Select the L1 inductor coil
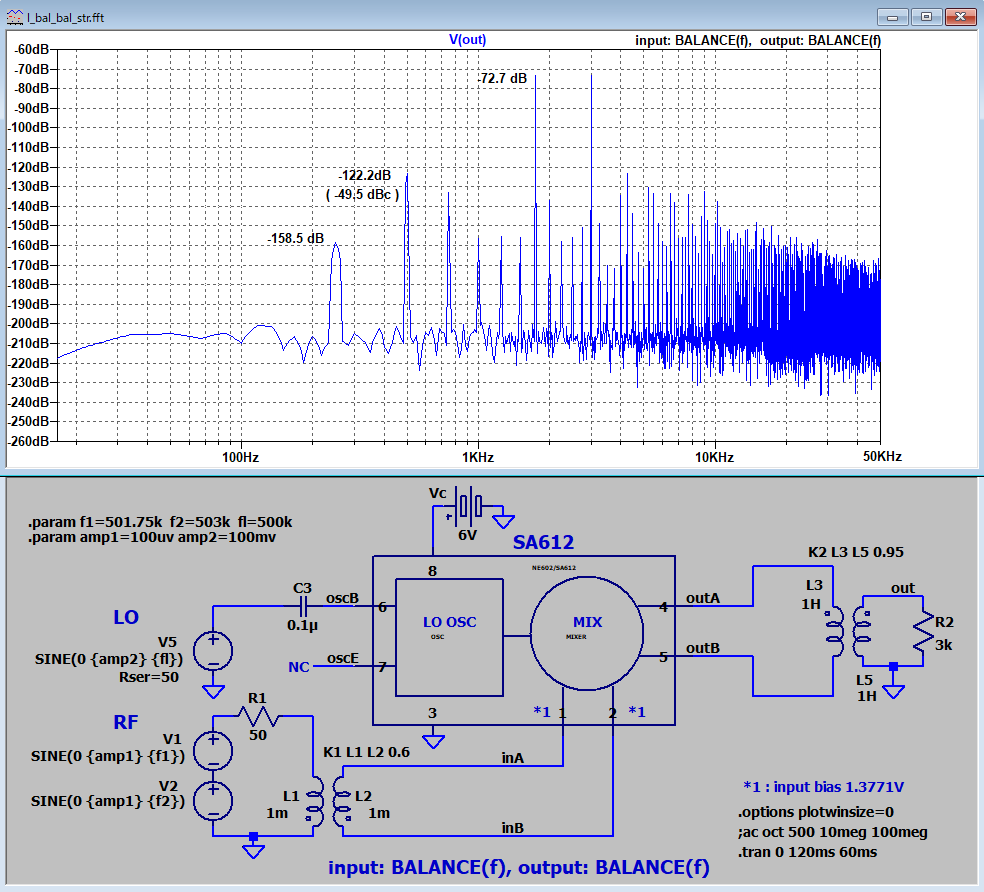 (x=314, y=801)
